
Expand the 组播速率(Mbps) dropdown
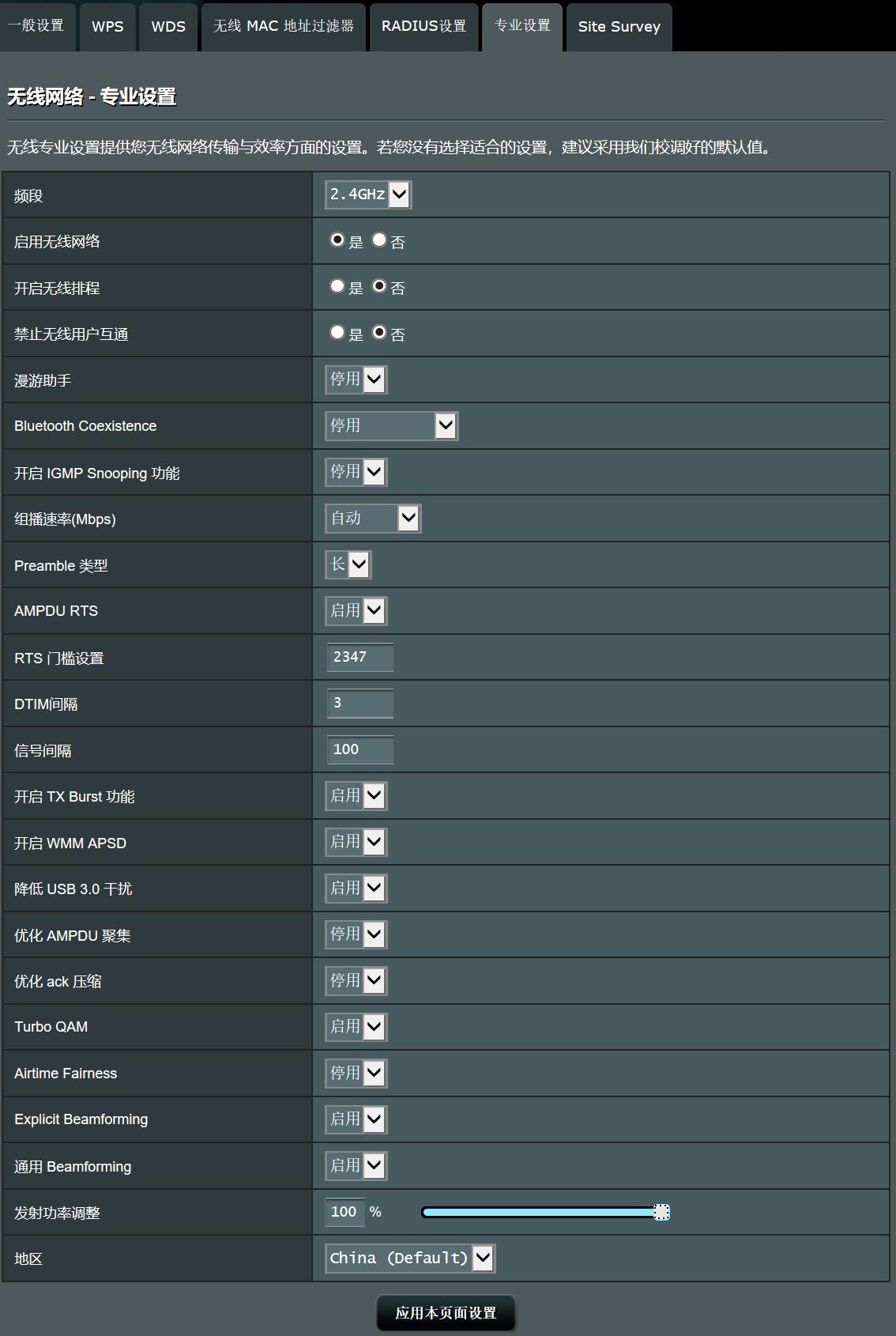pyautogui.click(x=373, y=519)
